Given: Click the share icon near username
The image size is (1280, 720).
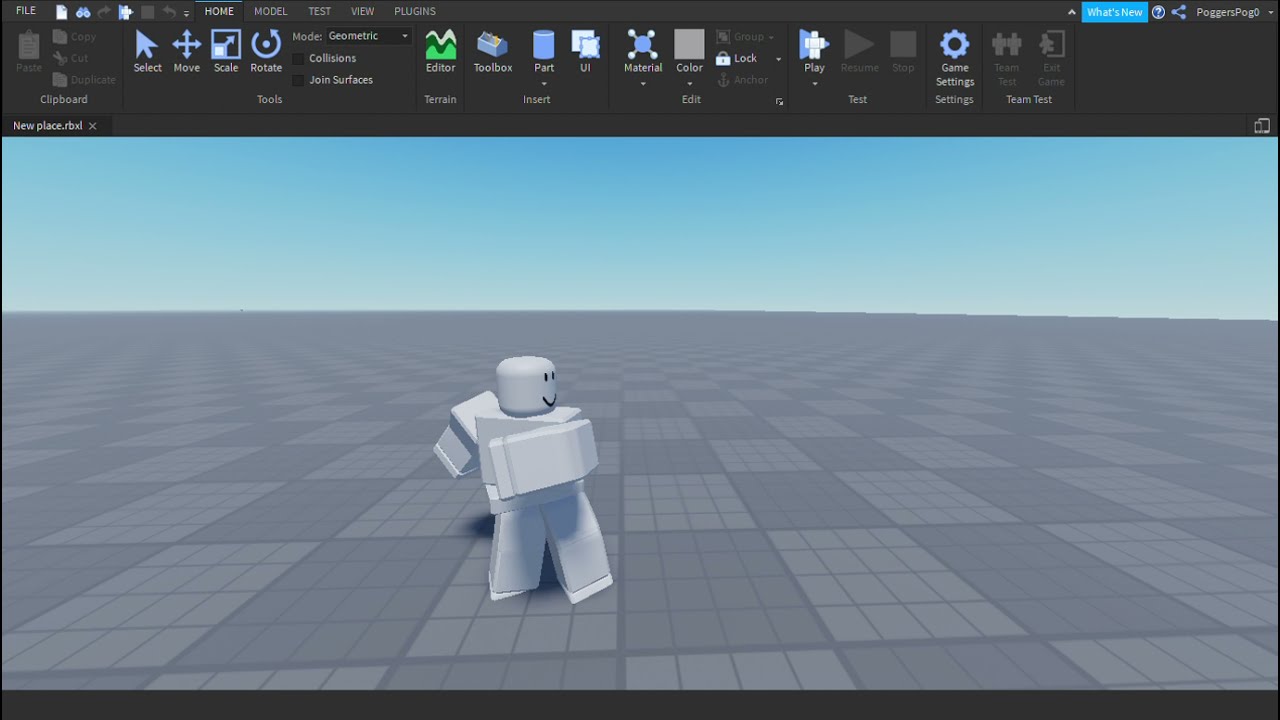Looking at the screenshot, I should [x=1179, y=12].
